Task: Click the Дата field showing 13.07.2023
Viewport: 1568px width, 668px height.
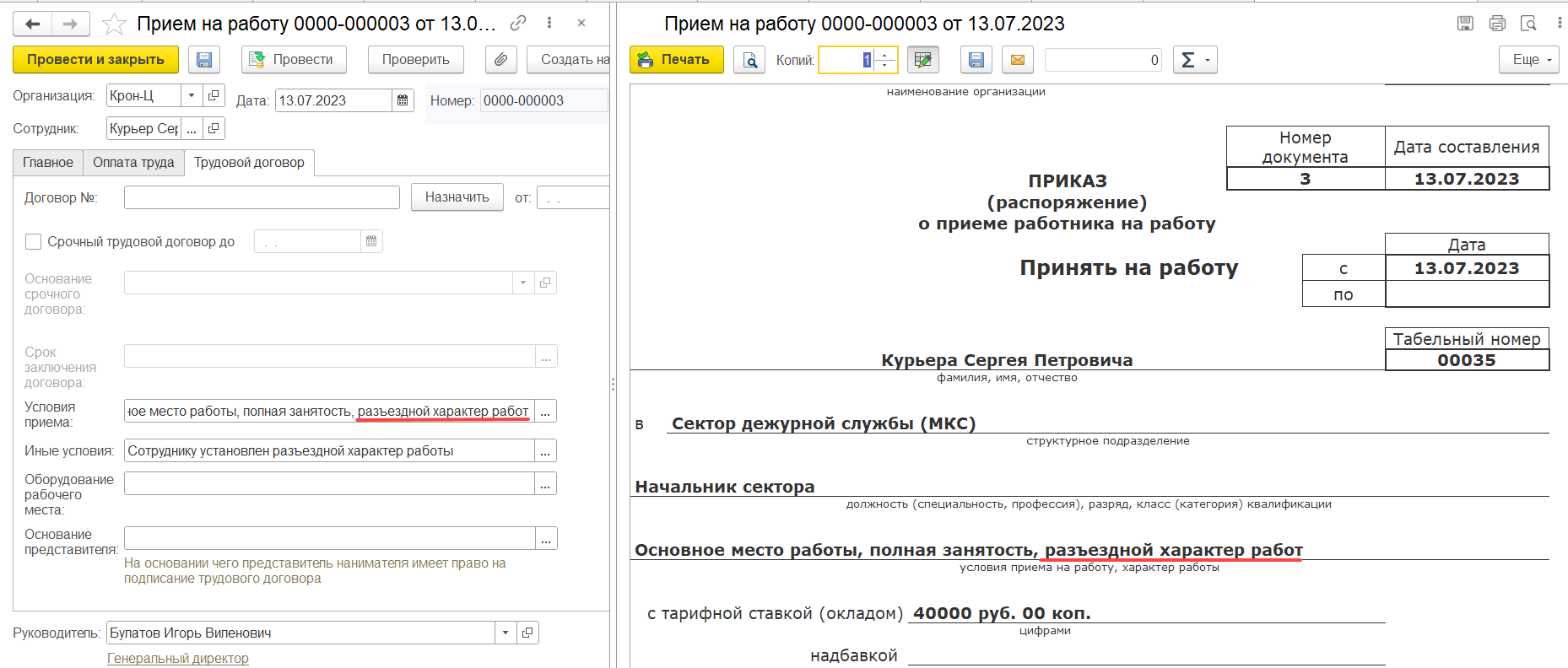Action: point(333,100)
